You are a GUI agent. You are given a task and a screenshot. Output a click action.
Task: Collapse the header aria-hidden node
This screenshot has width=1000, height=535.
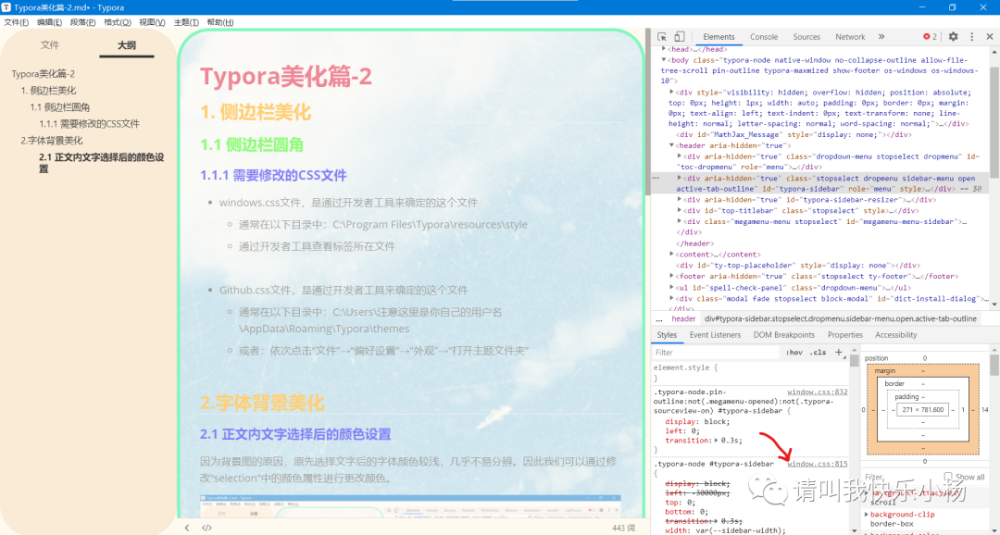[672, 145]
